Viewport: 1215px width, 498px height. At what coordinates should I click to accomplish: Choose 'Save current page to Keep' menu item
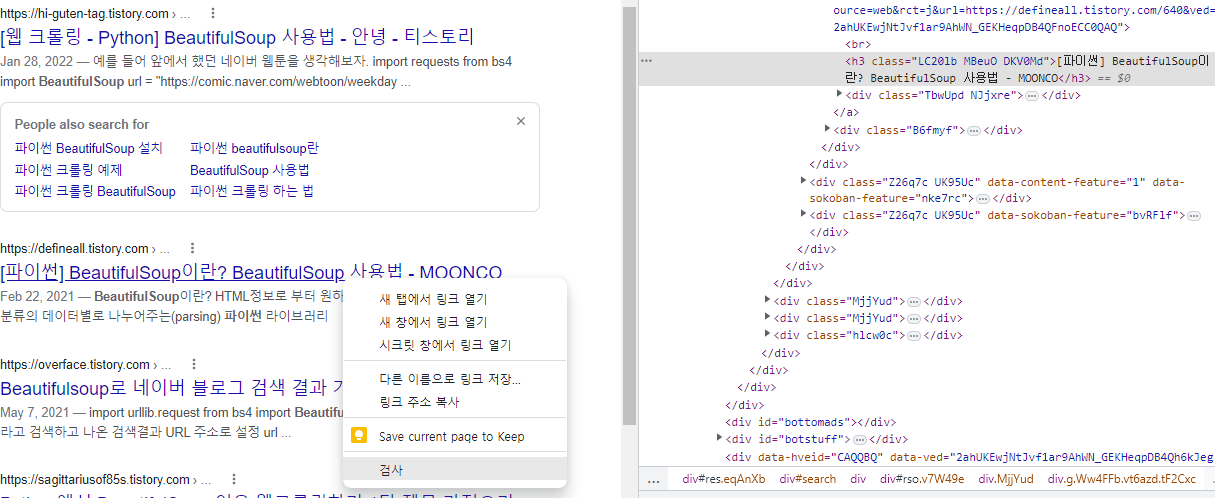pyautogui.click(x=454, y=436)
